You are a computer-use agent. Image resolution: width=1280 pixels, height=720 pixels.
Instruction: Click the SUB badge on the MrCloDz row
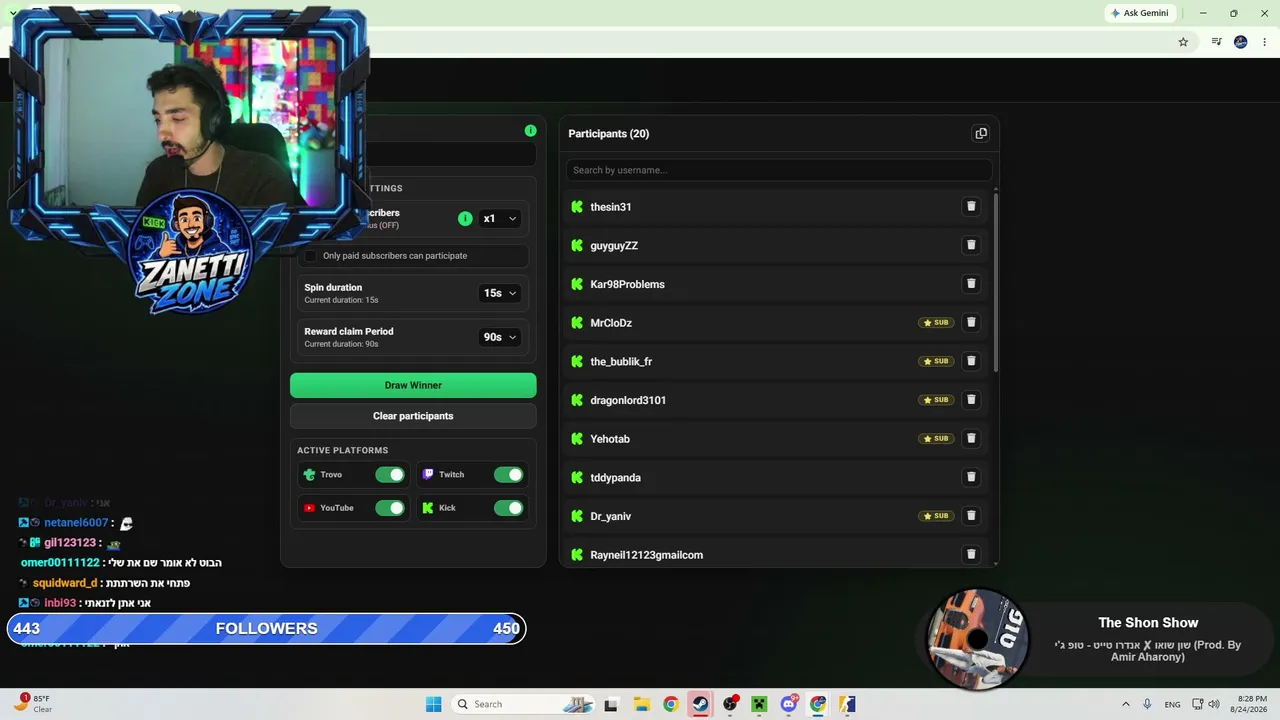tap(936, 323)
